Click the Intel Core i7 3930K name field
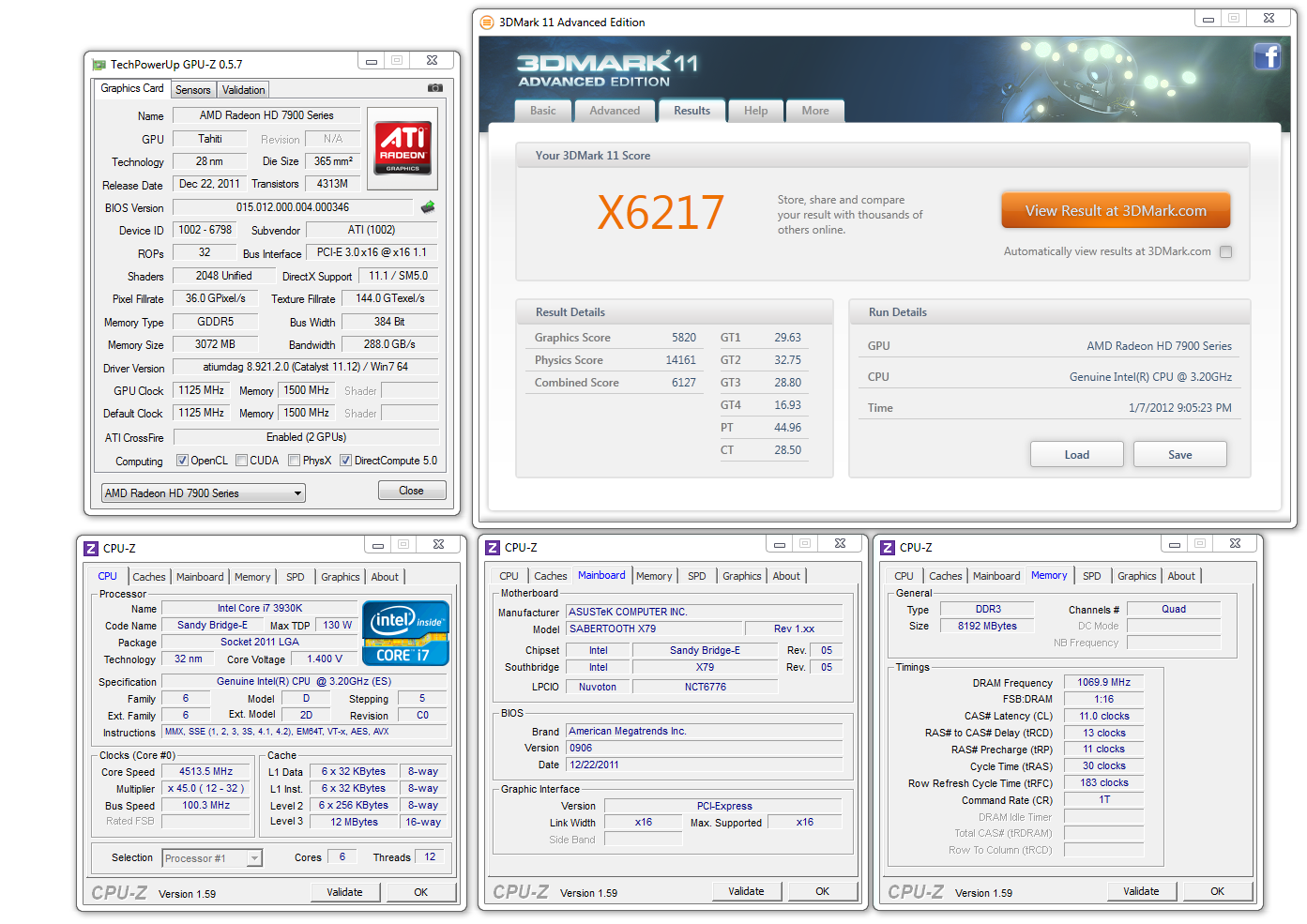Viewport: 1307px width, 924px height. pyautogui.click(x=260, y=609)
